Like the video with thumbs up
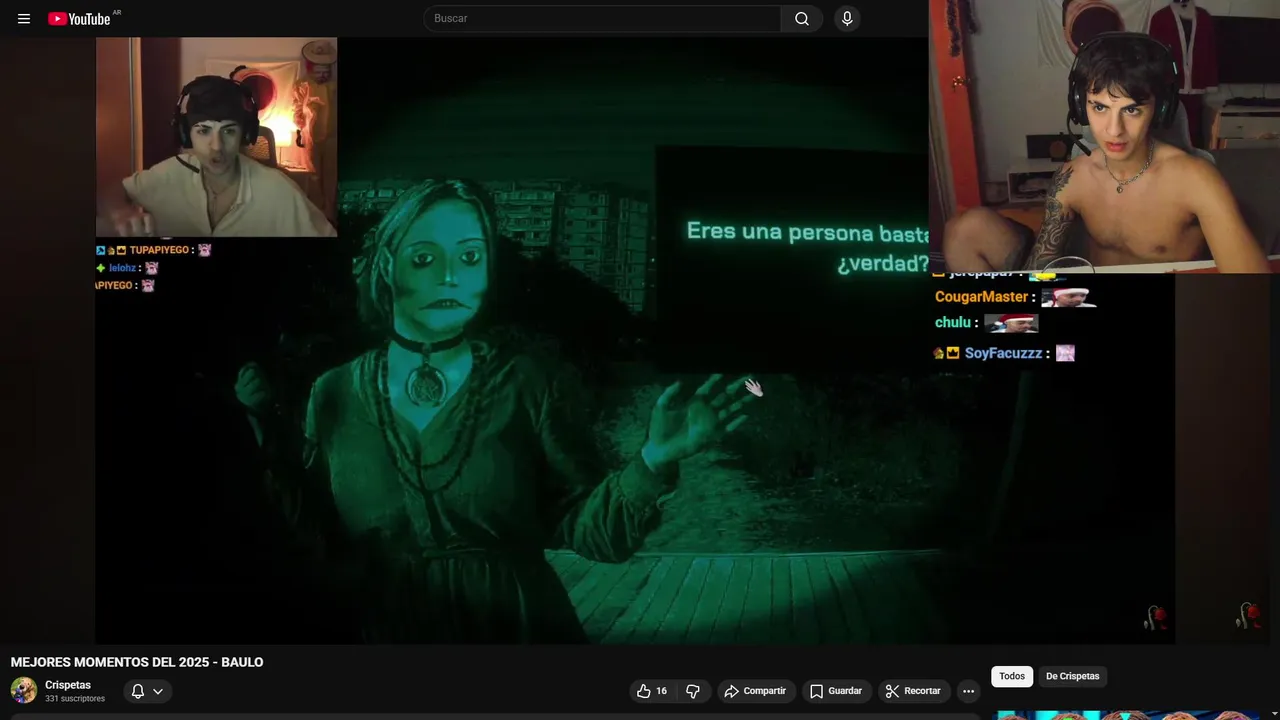The width and height of the screenshot is (1280, 720). coord(652,691)
